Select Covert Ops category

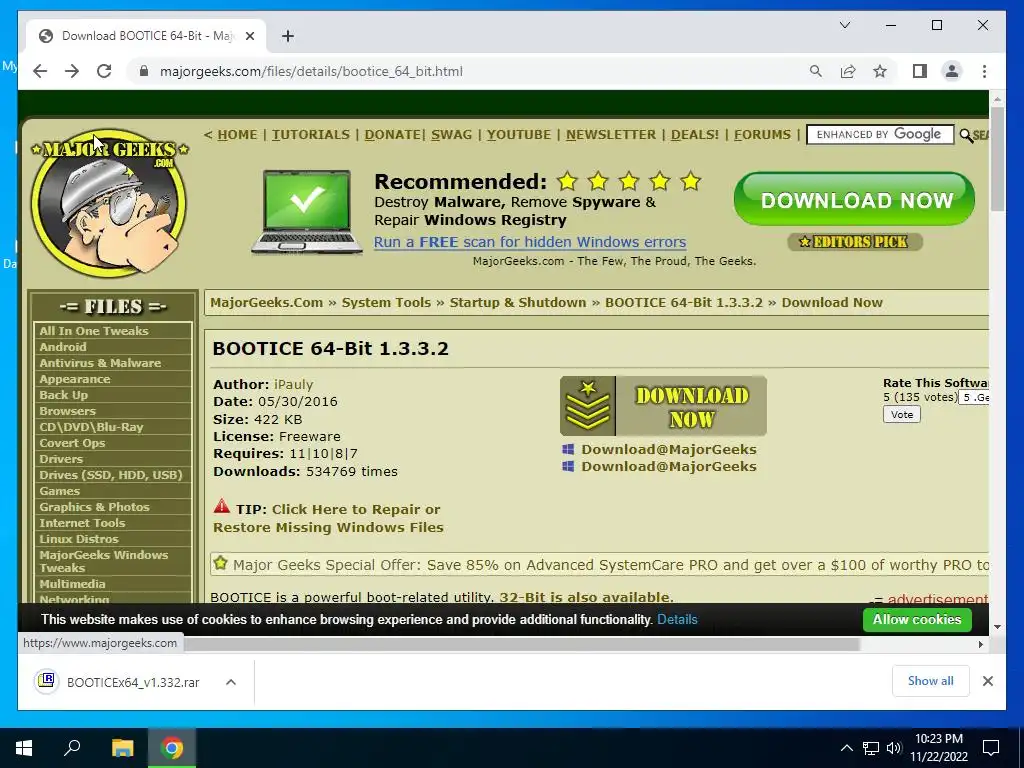click(72, 443)
